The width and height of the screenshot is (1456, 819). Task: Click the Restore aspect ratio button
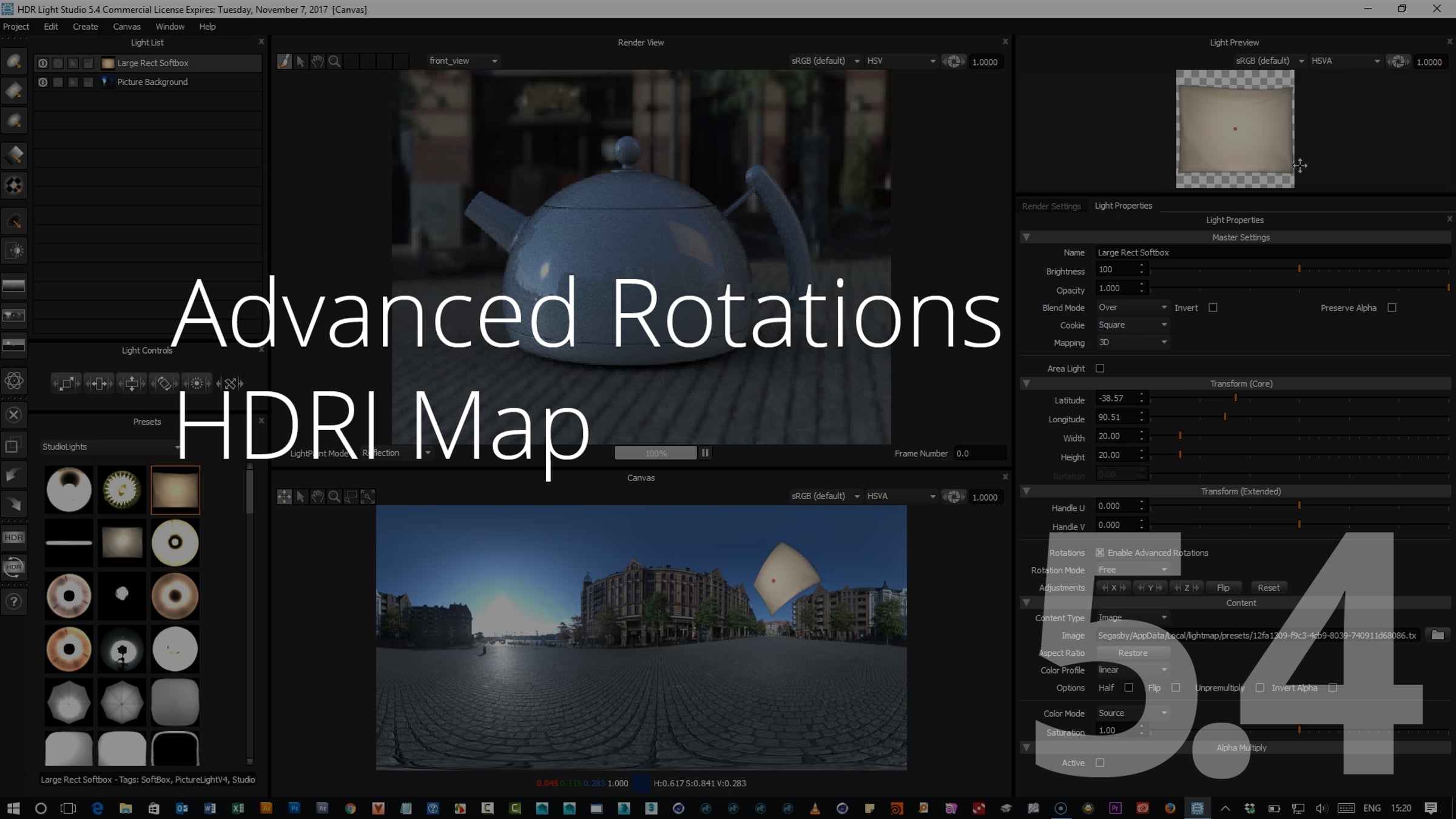[x=1133, y=653]
